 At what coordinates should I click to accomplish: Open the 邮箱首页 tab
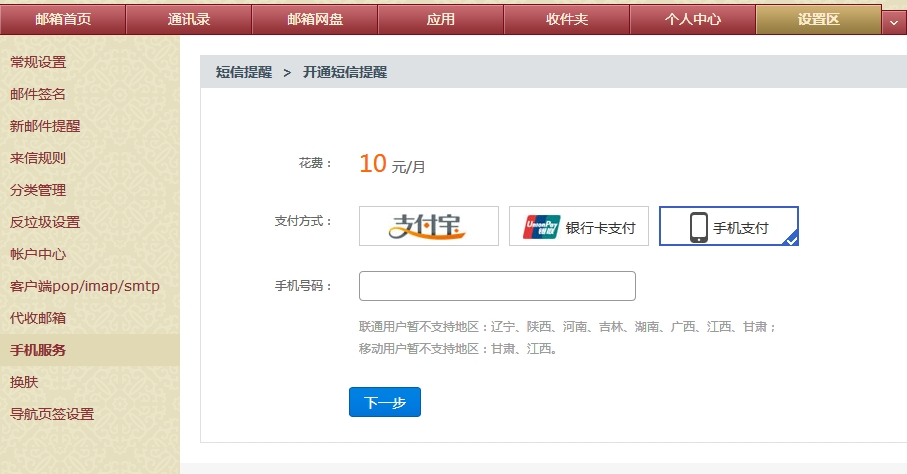coord(63,20)
